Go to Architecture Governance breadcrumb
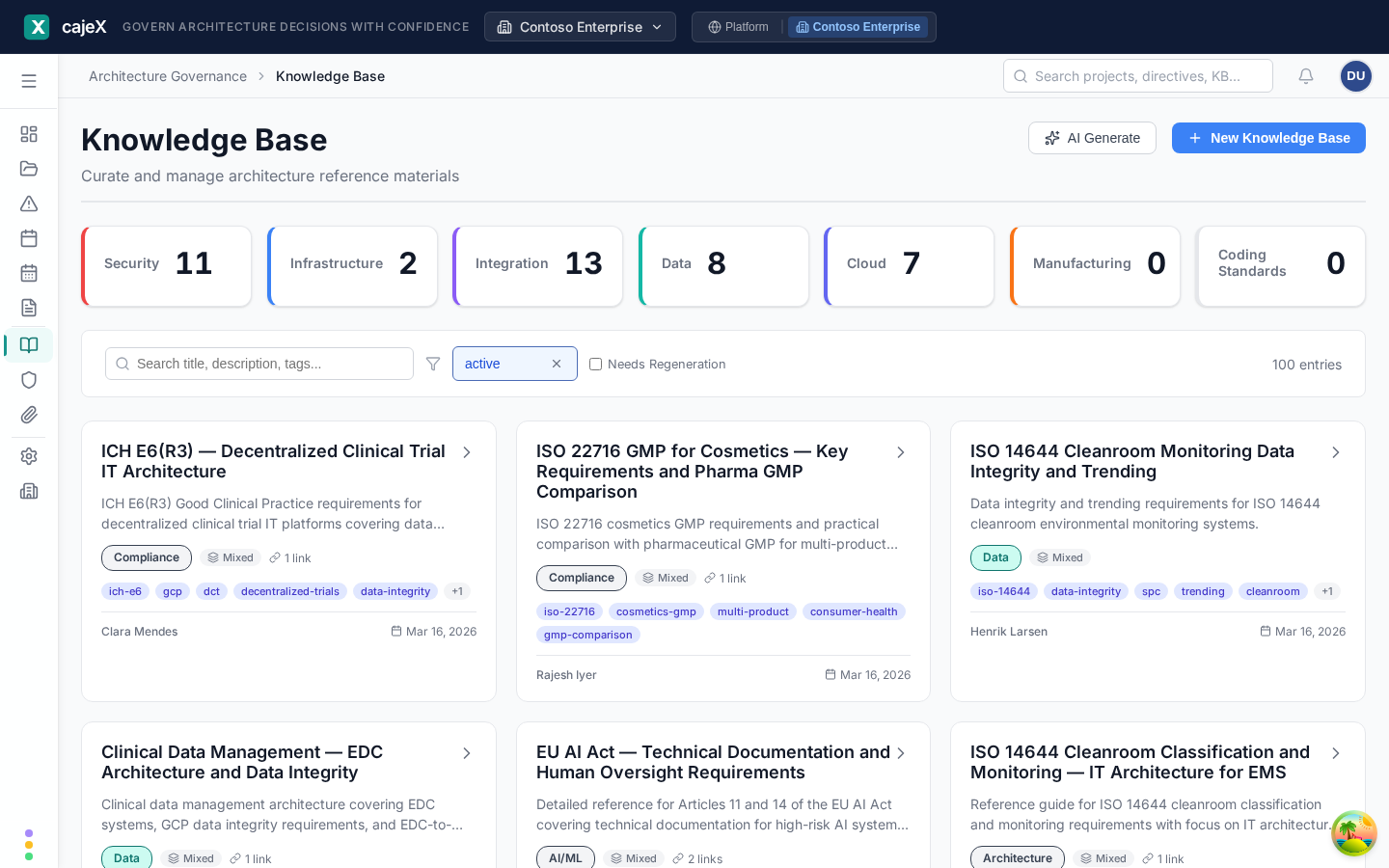Viewport: 1389px width, 868px height. (168, 76)
